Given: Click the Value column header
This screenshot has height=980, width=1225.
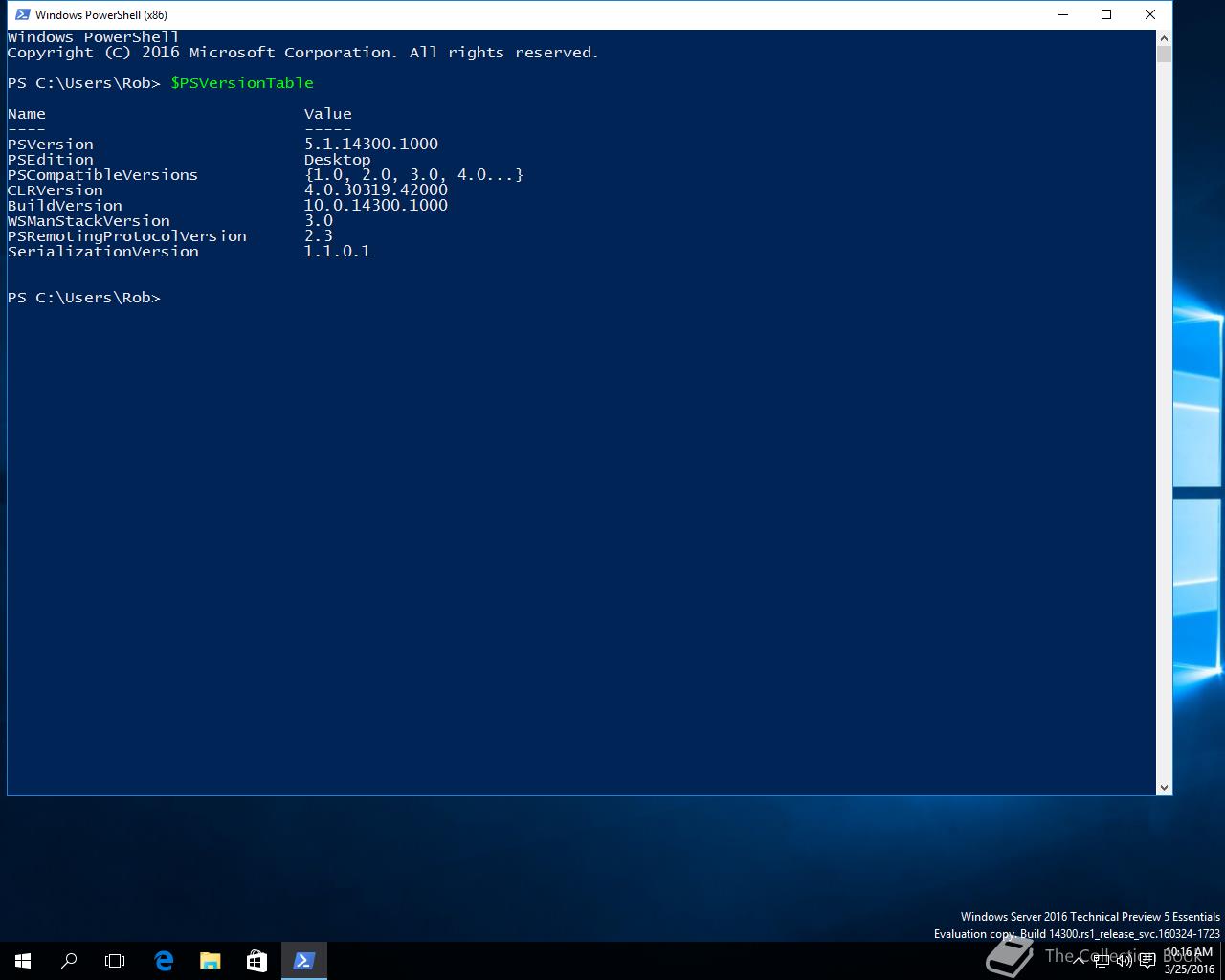Looking at the screenshot, I should pos(328,114).
